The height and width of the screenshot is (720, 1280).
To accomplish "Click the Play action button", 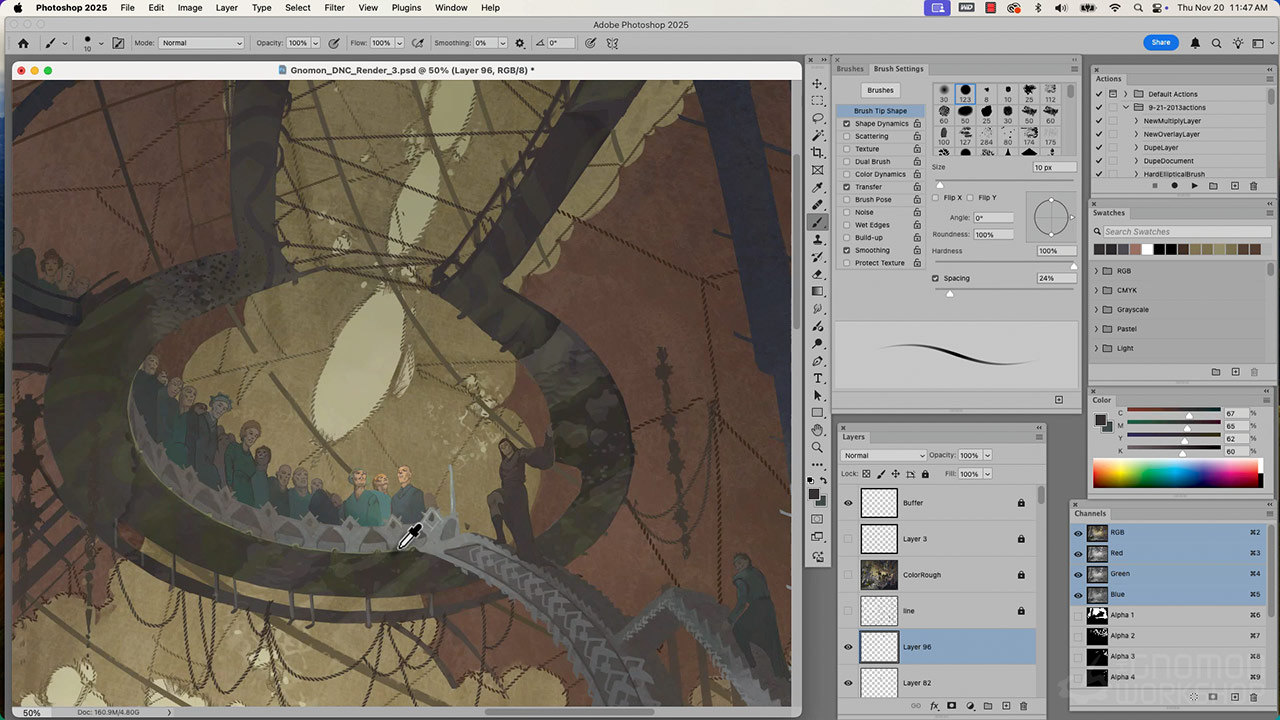I will pyautogui.click(x=1194, y=186).
